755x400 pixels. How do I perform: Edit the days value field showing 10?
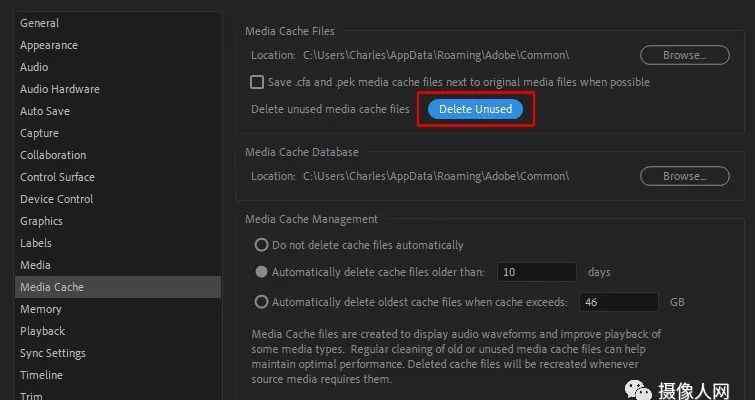click(536, 272)
